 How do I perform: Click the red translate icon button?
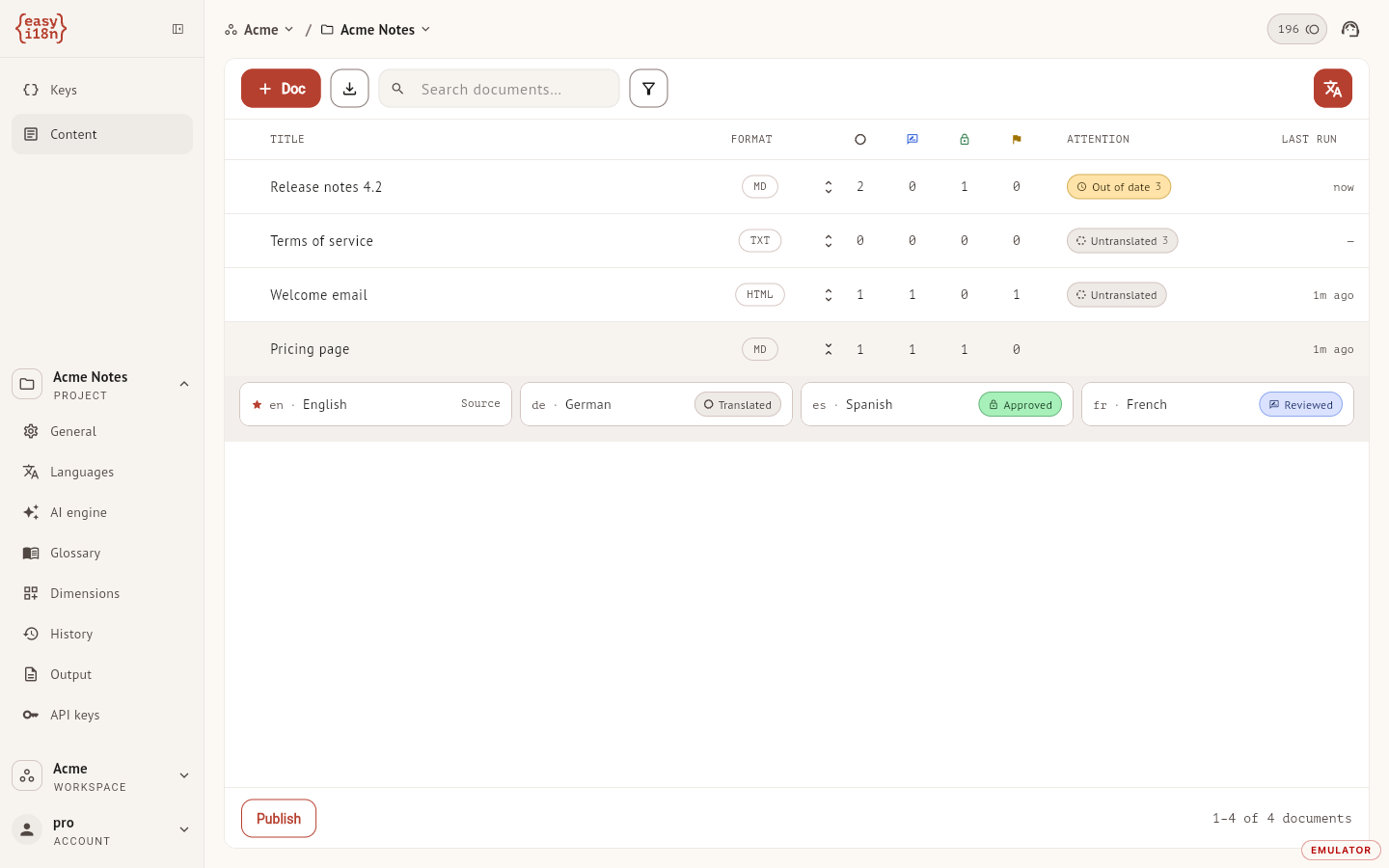click(1332, 89)
